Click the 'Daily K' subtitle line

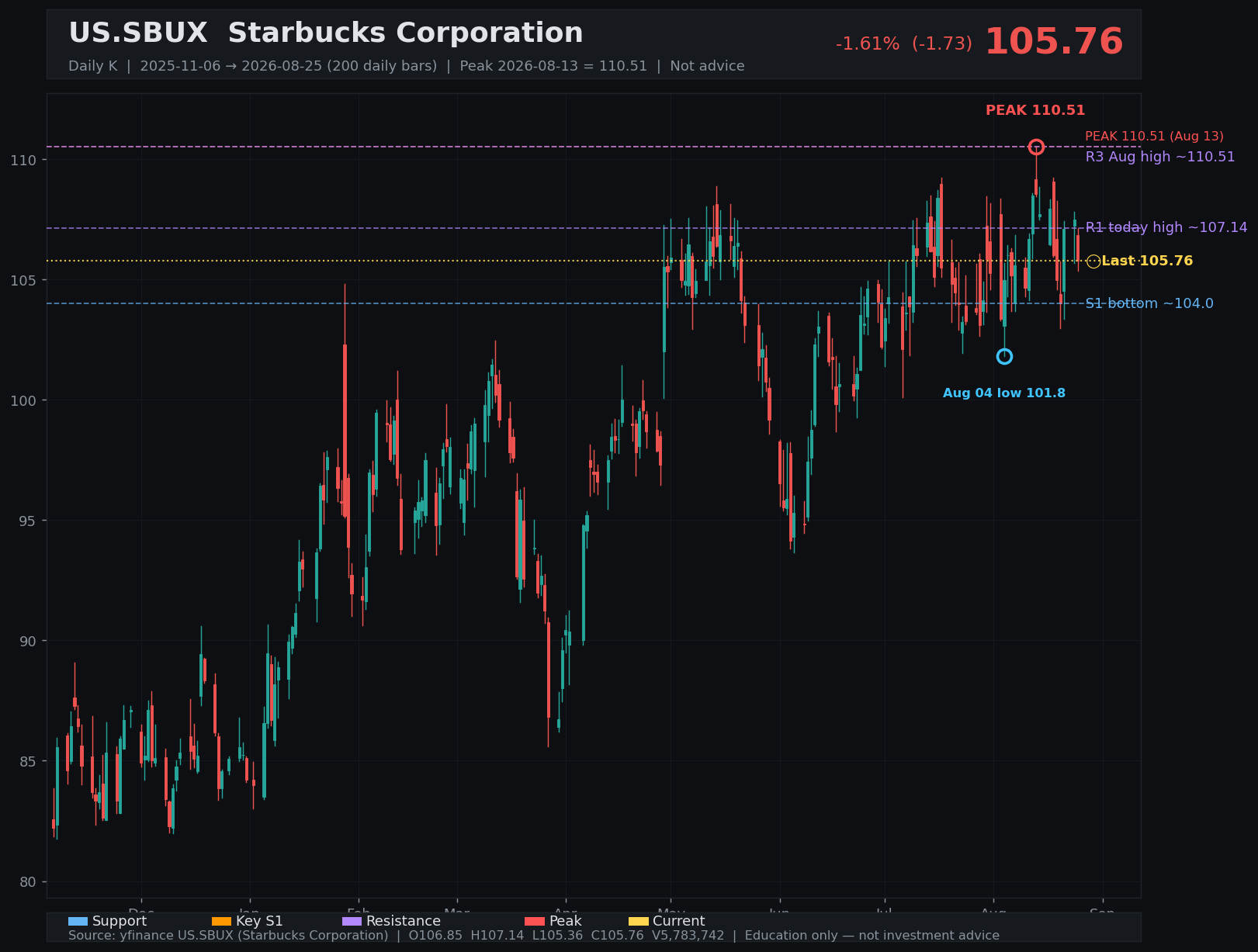[407, 66]
